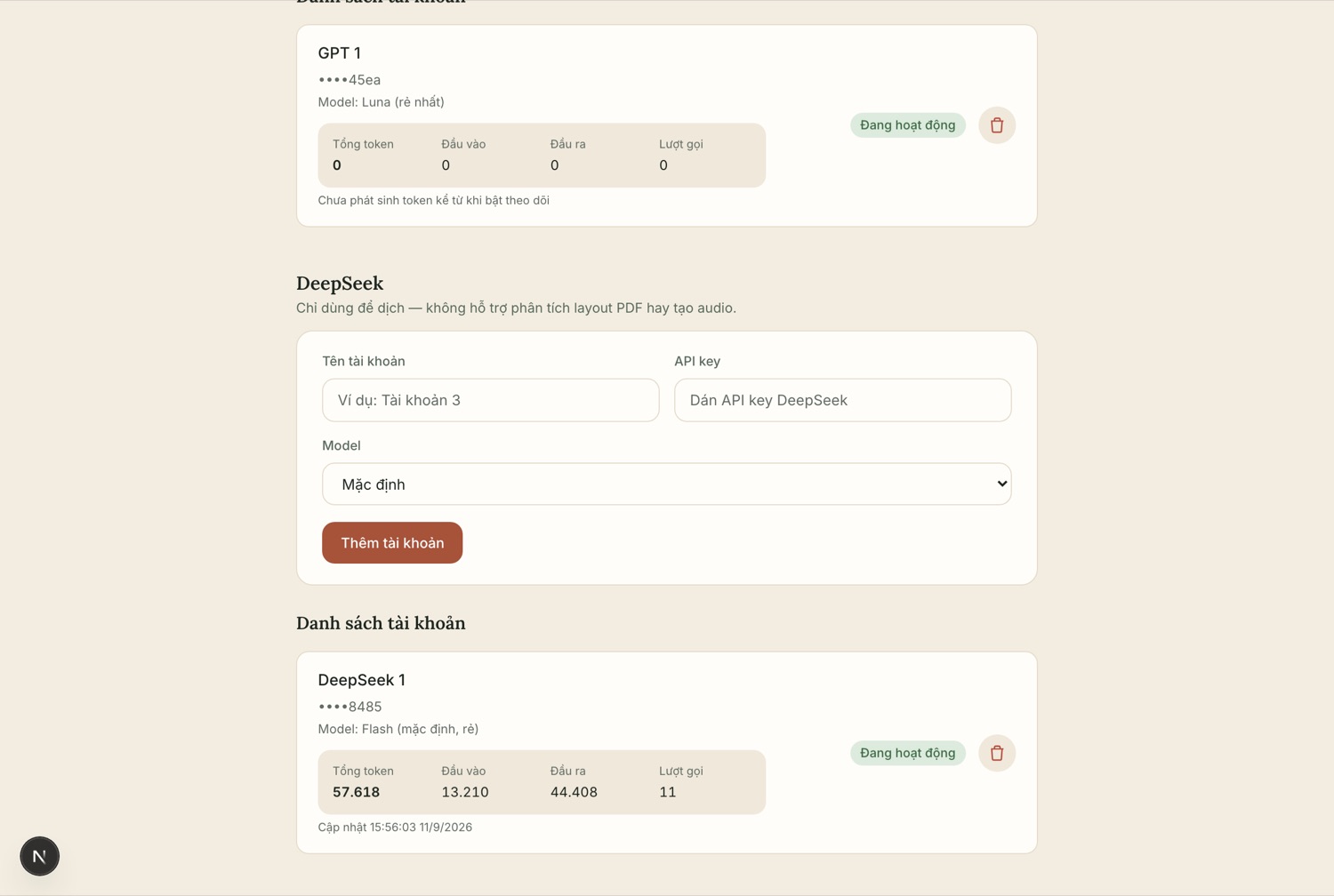
Task: Focus the 'Tên tài khoản' input field
Action: (490, 400)
